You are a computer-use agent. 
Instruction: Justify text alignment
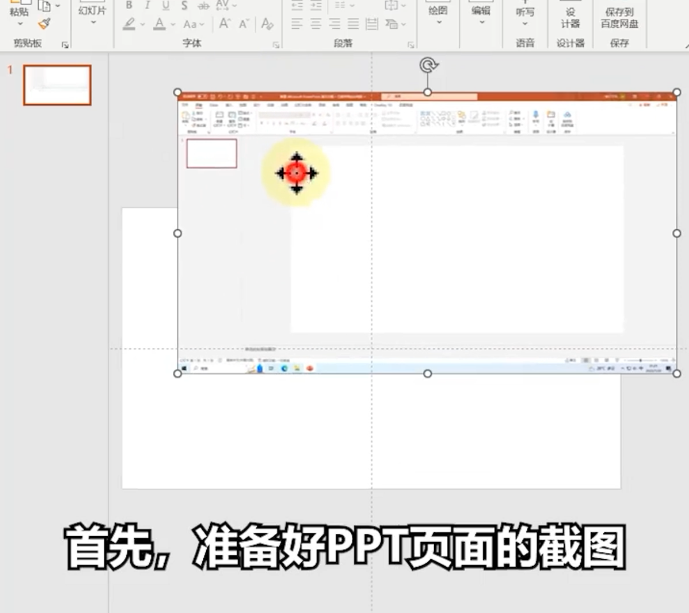[353, 24]
